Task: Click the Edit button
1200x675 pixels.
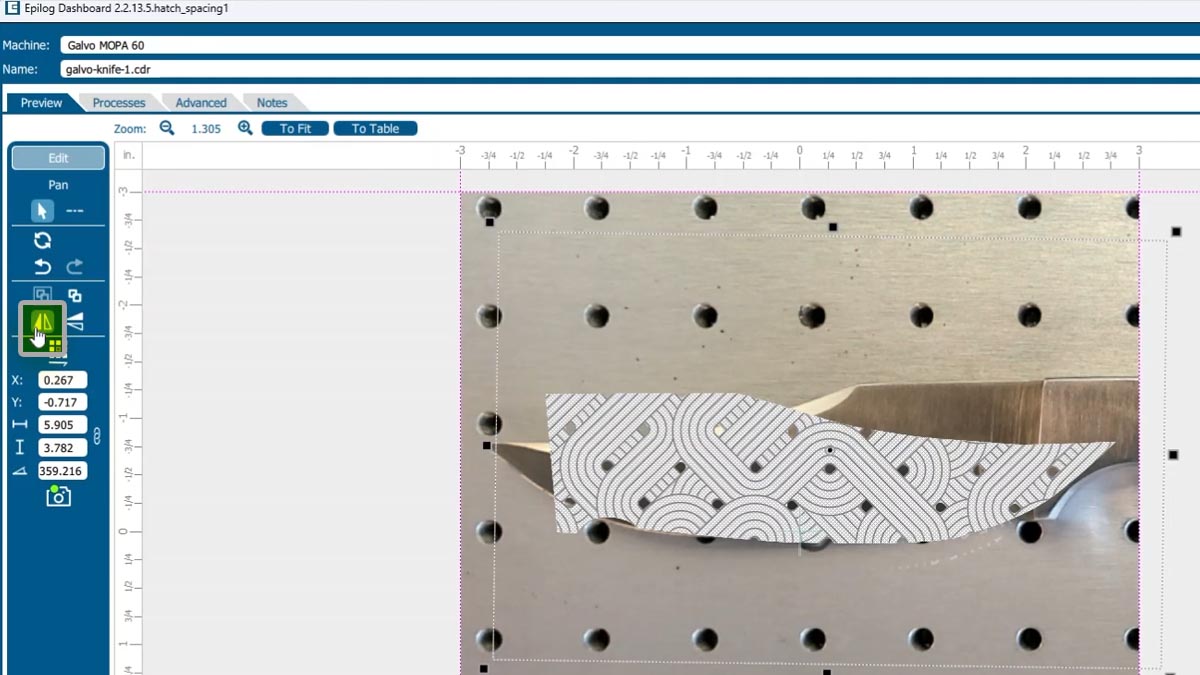Action: click(x=58, y=158)
